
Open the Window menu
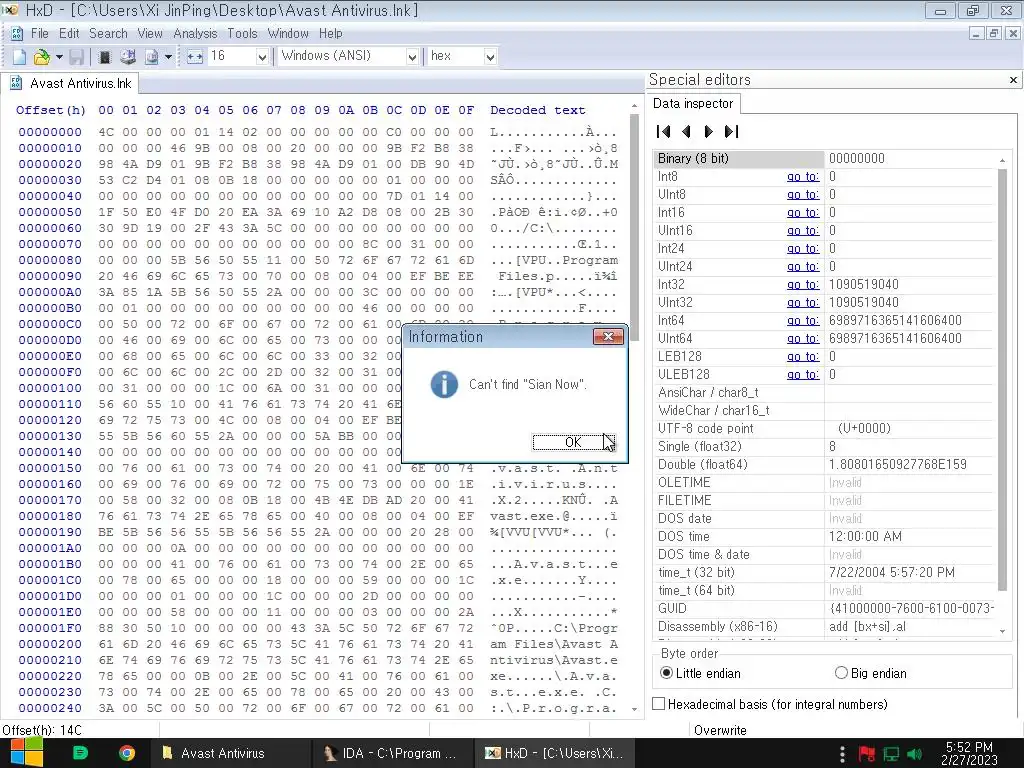pyautogui.click(x=288, y=33)
